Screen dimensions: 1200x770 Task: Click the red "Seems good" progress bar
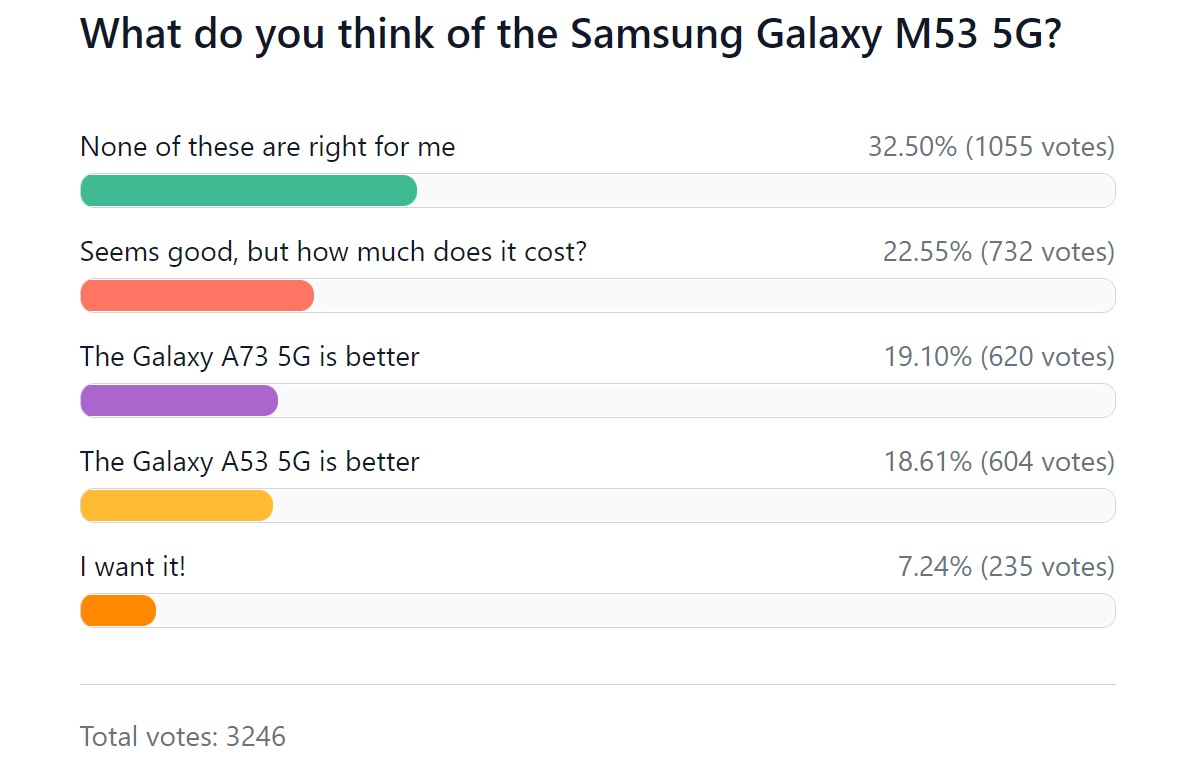[x=197, y=295]
